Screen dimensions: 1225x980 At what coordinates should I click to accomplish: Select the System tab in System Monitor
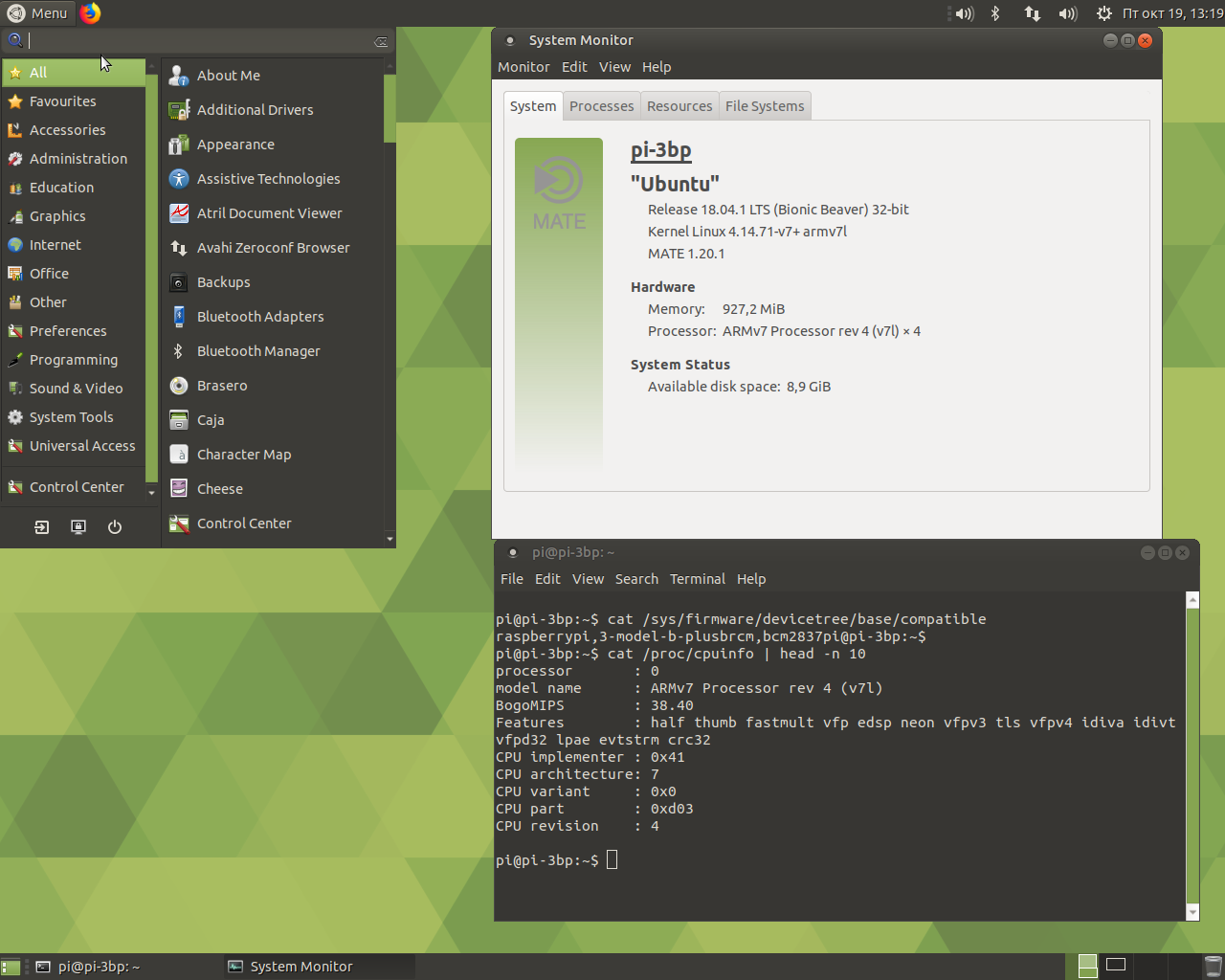pos(533,106)
